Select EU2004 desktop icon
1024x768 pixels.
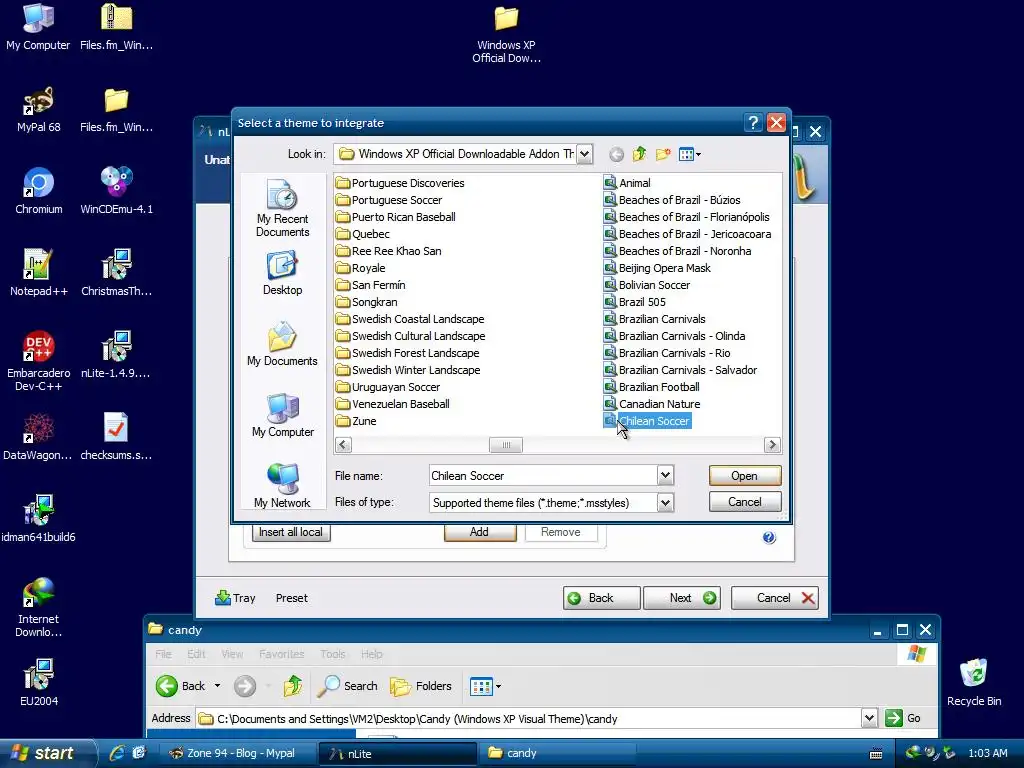click(38, 683)
